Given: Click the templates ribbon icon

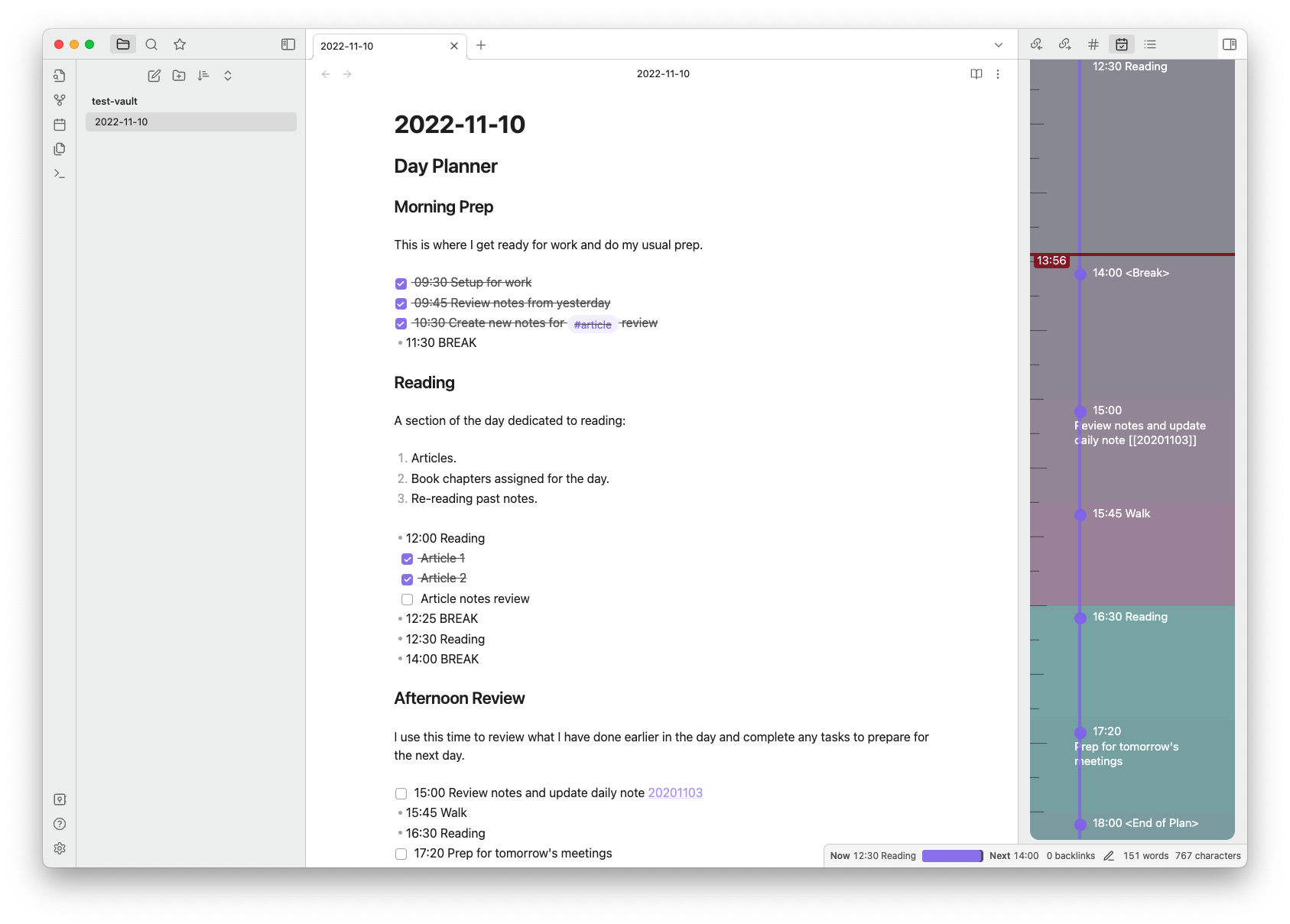Looking at the screenshot, I should tap(60, 149).
